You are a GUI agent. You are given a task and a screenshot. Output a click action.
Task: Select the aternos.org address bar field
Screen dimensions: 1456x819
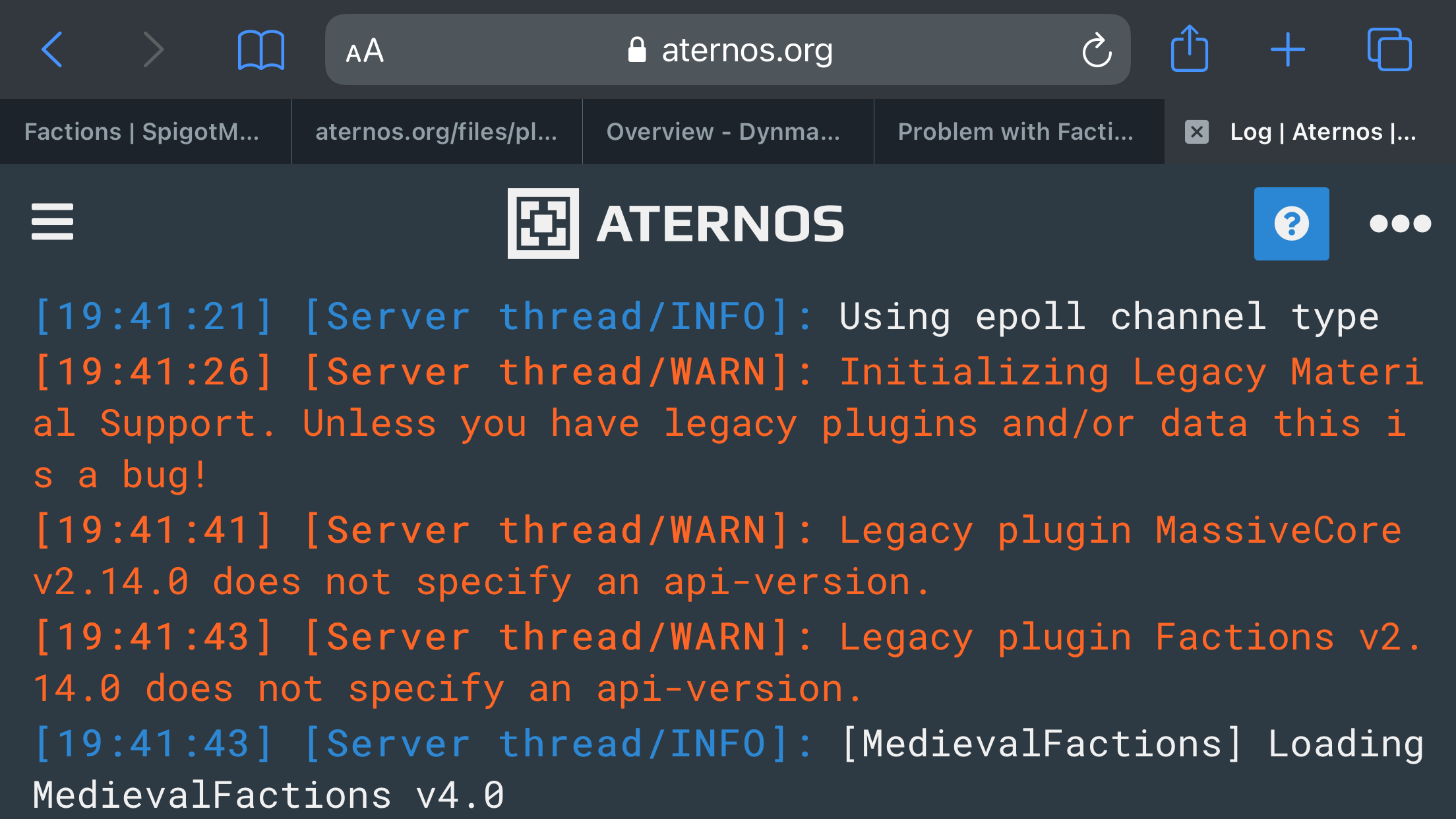[727, 49]
